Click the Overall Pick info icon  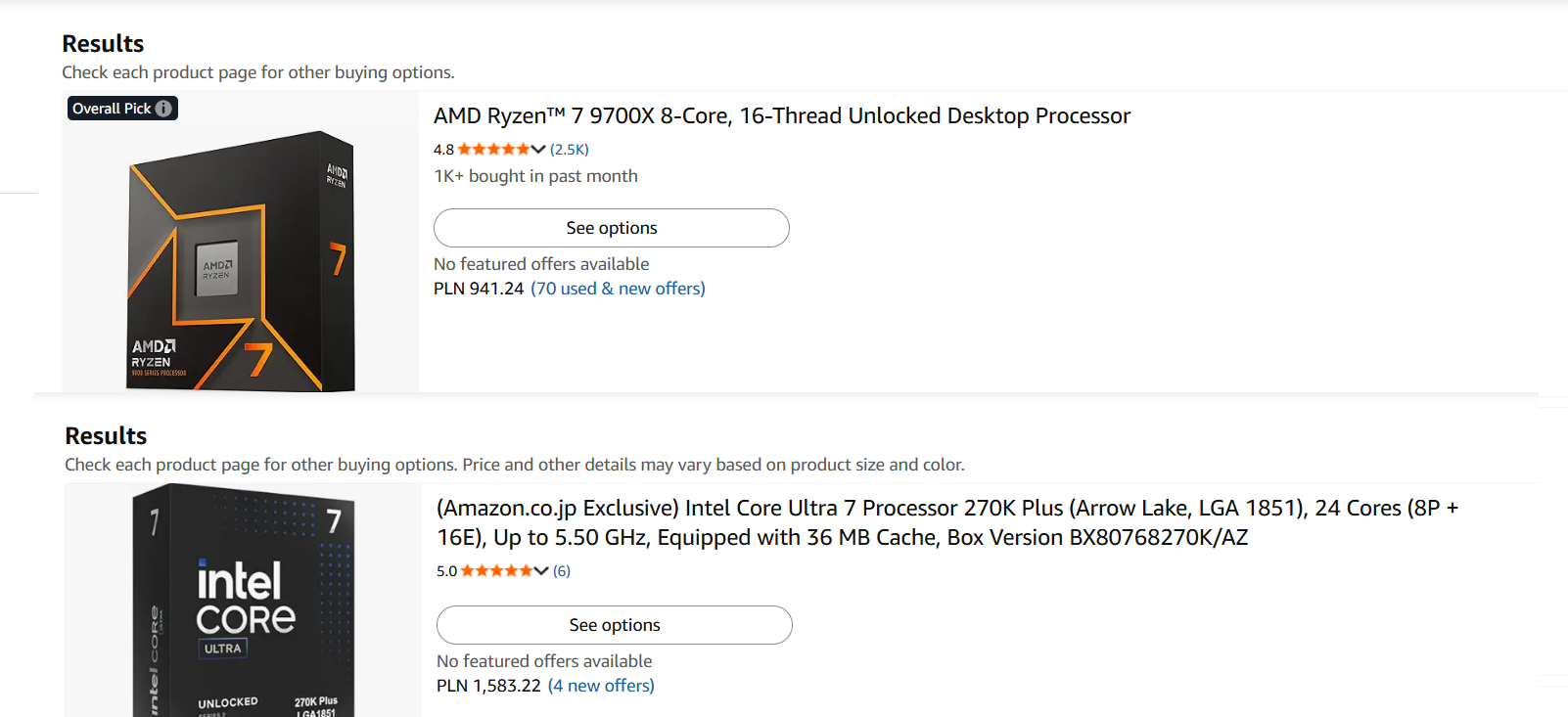coord(163,109)
